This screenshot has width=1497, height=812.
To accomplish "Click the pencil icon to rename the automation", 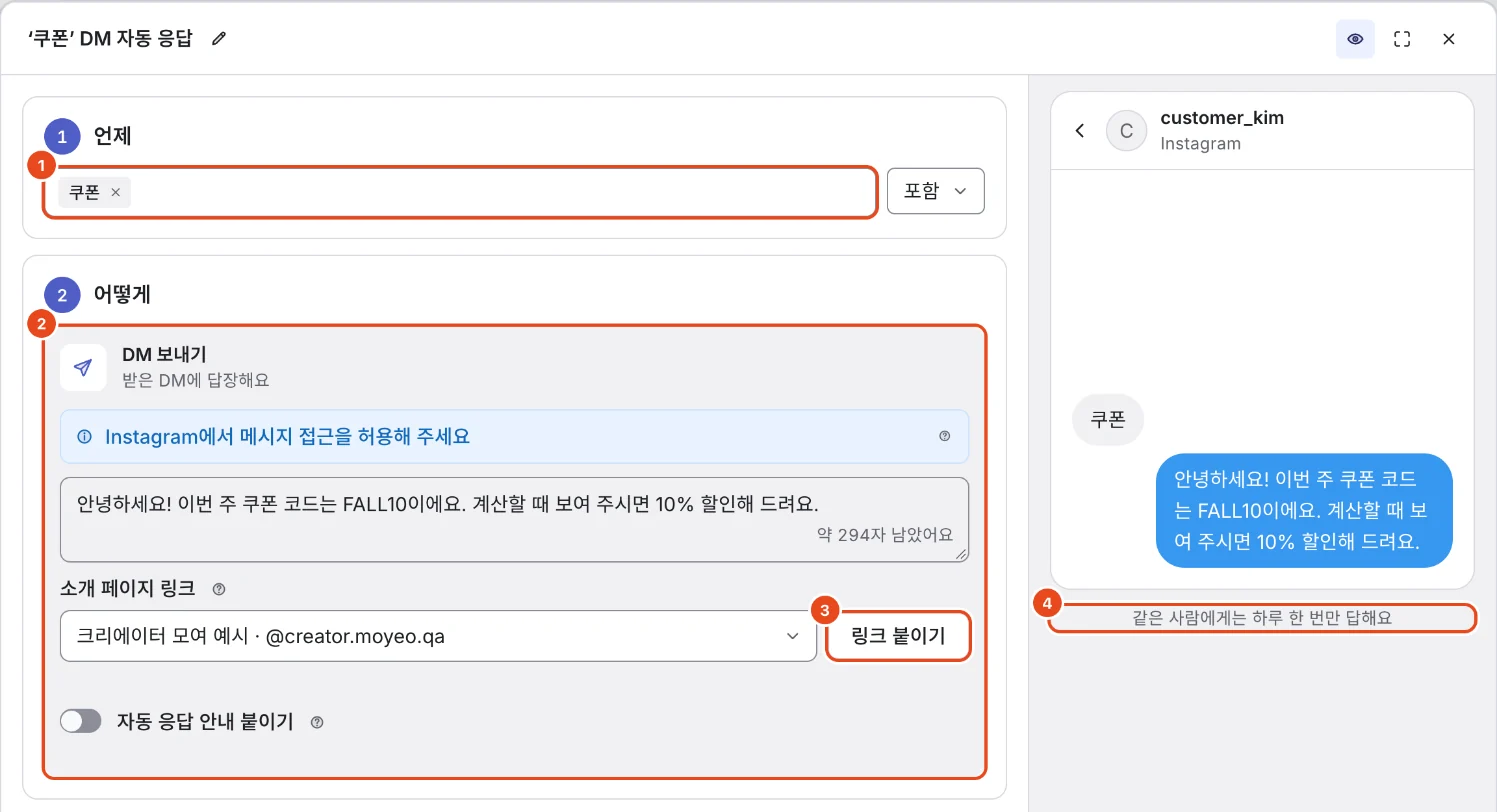I will coord(219,39).
